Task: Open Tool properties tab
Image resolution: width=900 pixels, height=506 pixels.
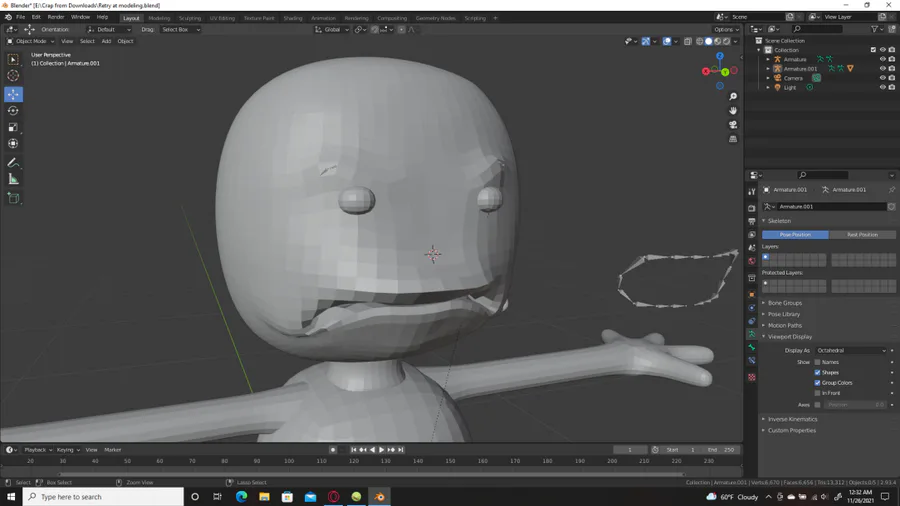Action: pos(751,192)
